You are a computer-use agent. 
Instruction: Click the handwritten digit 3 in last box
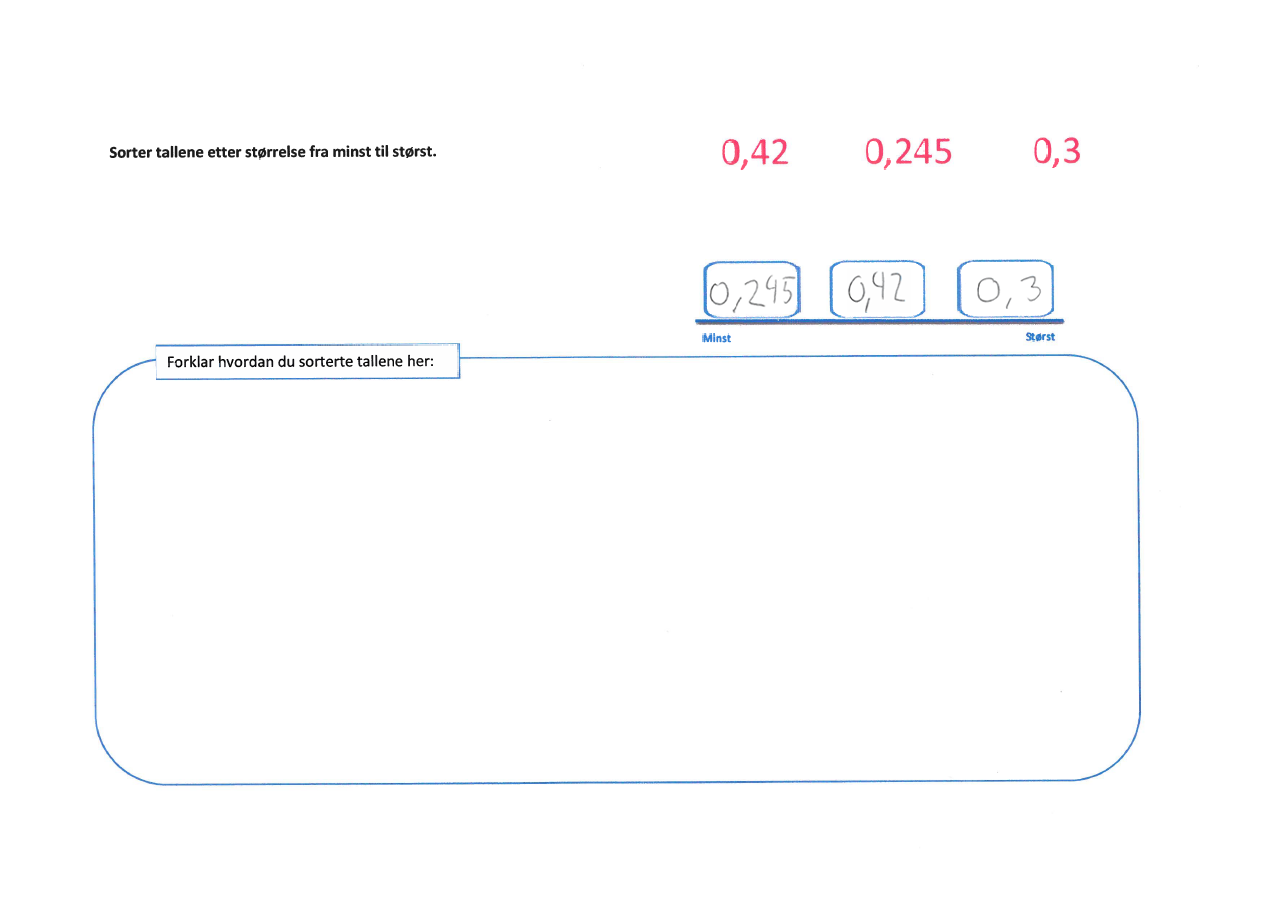click(1031, 289)
